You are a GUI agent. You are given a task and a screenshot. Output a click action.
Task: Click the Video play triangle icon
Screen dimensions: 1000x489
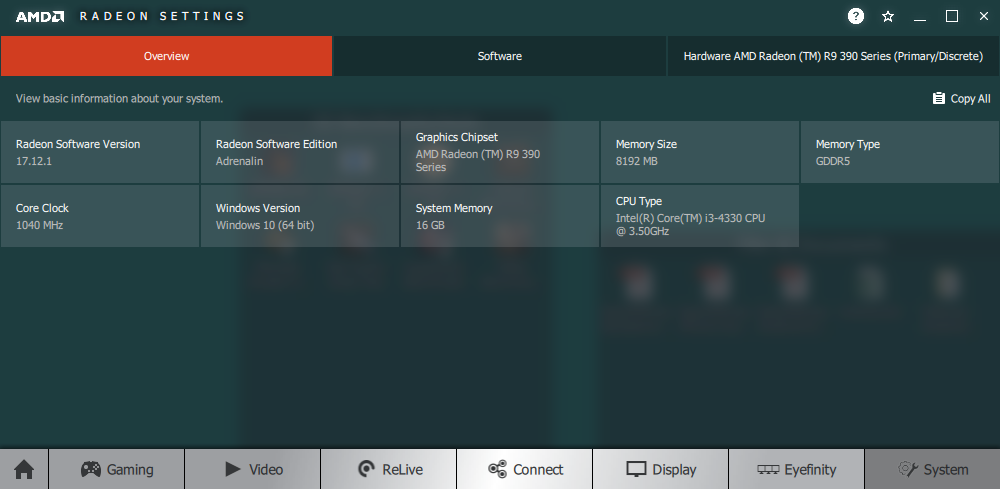coord(233,469)
